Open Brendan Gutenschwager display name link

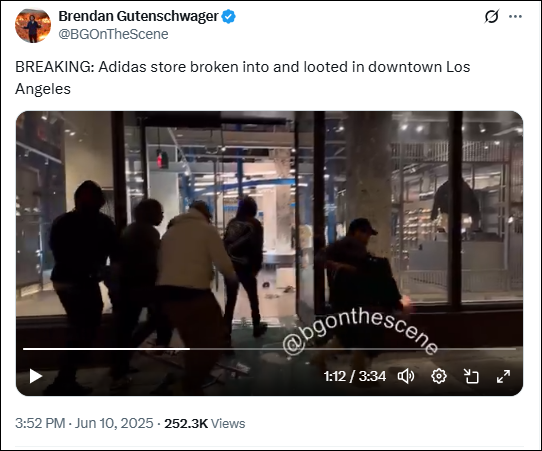[x=138, y=16]
